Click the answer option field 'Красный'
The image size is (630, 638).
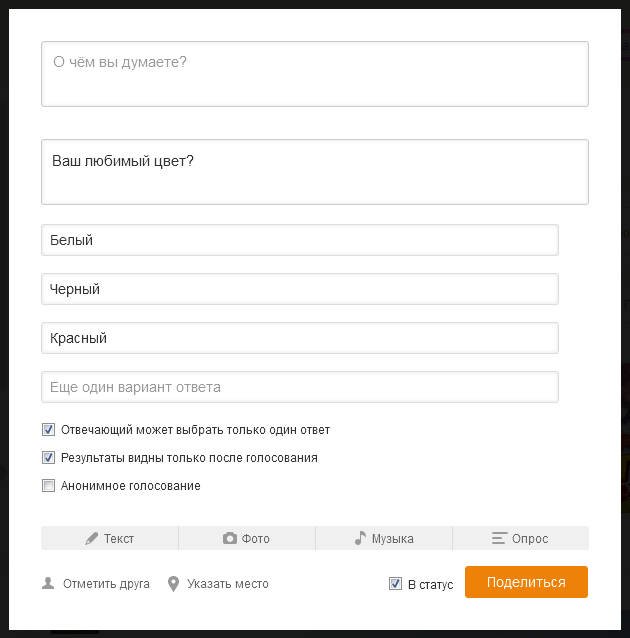coord(299,338)
